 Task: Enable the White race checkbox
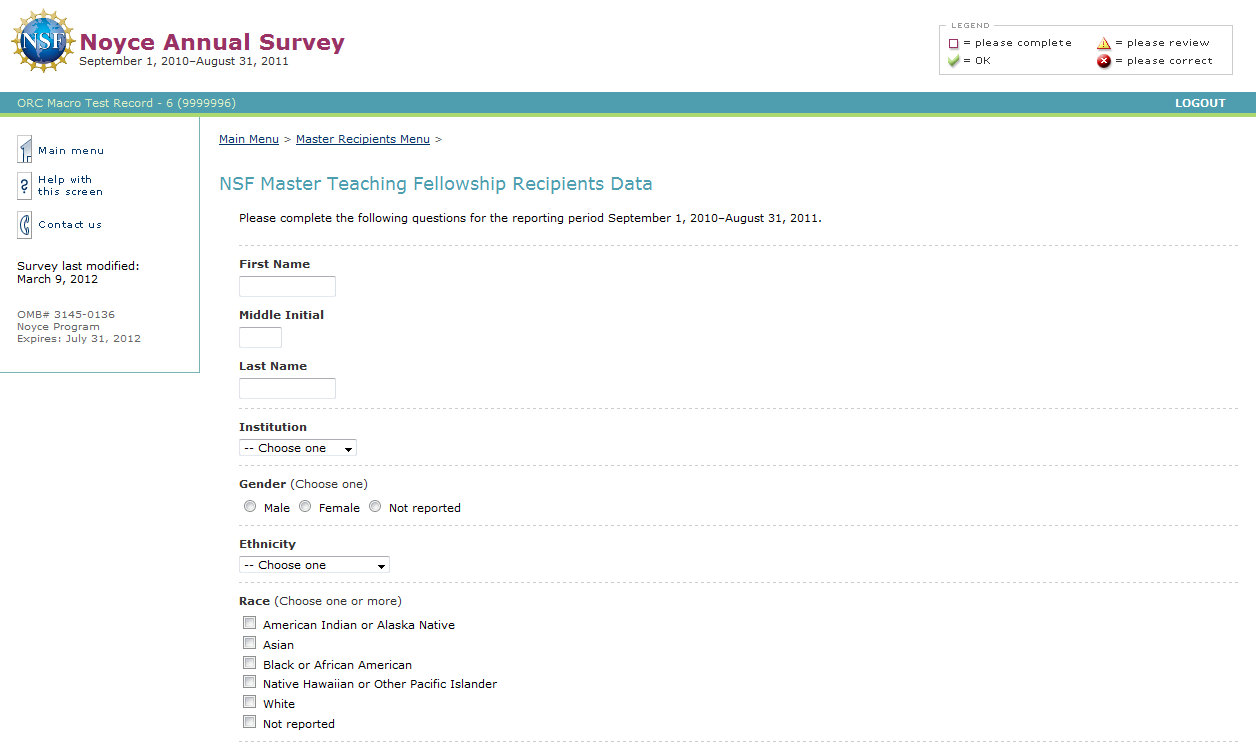(250, 703)
